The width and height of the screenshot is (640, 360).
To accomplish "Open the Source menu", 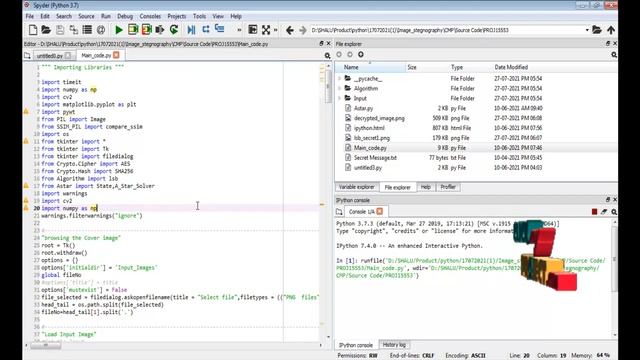I will click(x=86, y=16).
